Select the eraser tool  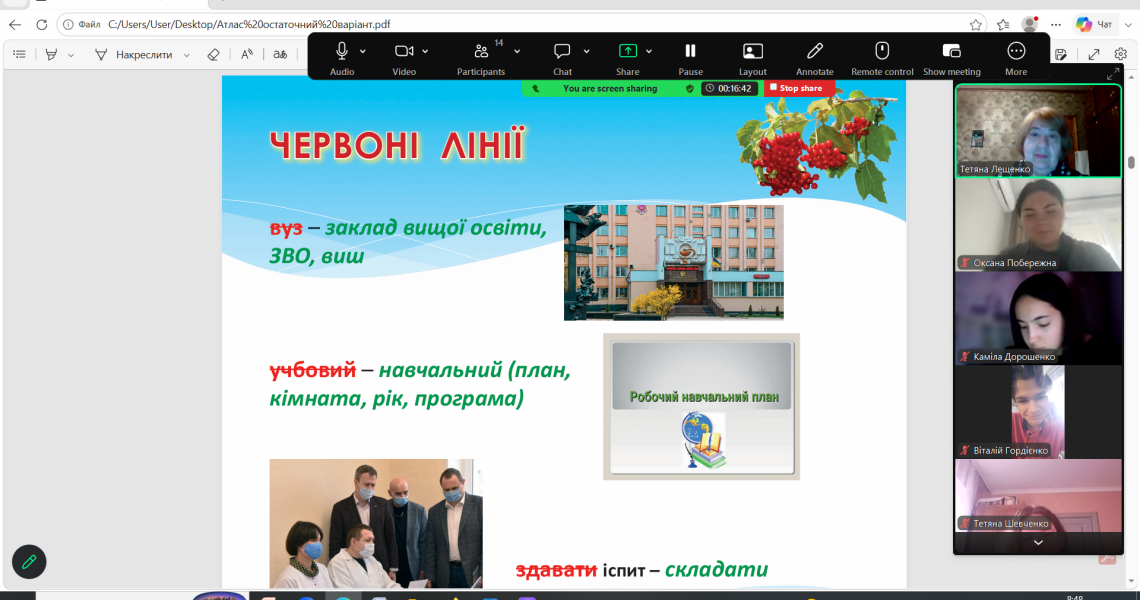[x=213, y=55]
